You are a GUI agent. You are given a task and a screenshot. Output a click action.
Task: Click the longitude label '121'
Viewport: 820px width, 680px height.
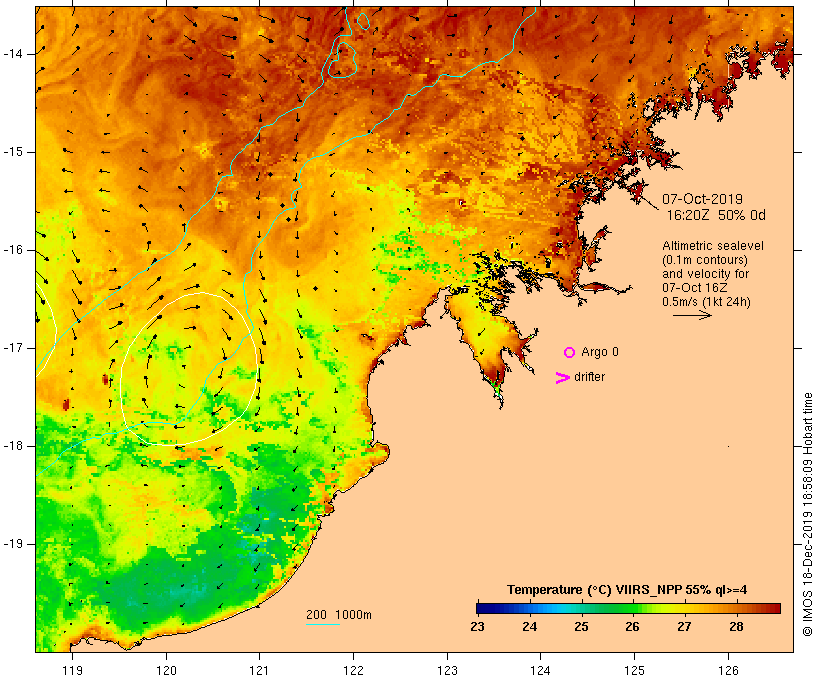pos(259,671)
